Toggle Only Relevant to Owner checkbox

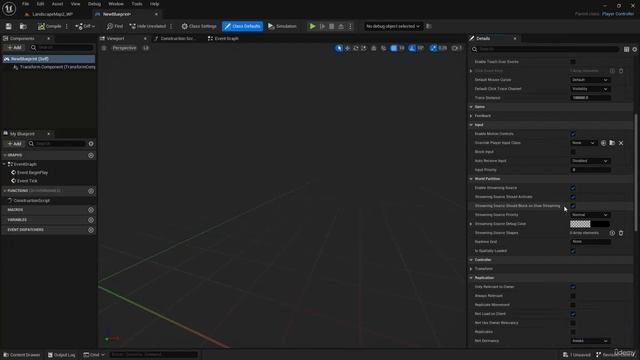pyautogui.click(x=573, y=287)
